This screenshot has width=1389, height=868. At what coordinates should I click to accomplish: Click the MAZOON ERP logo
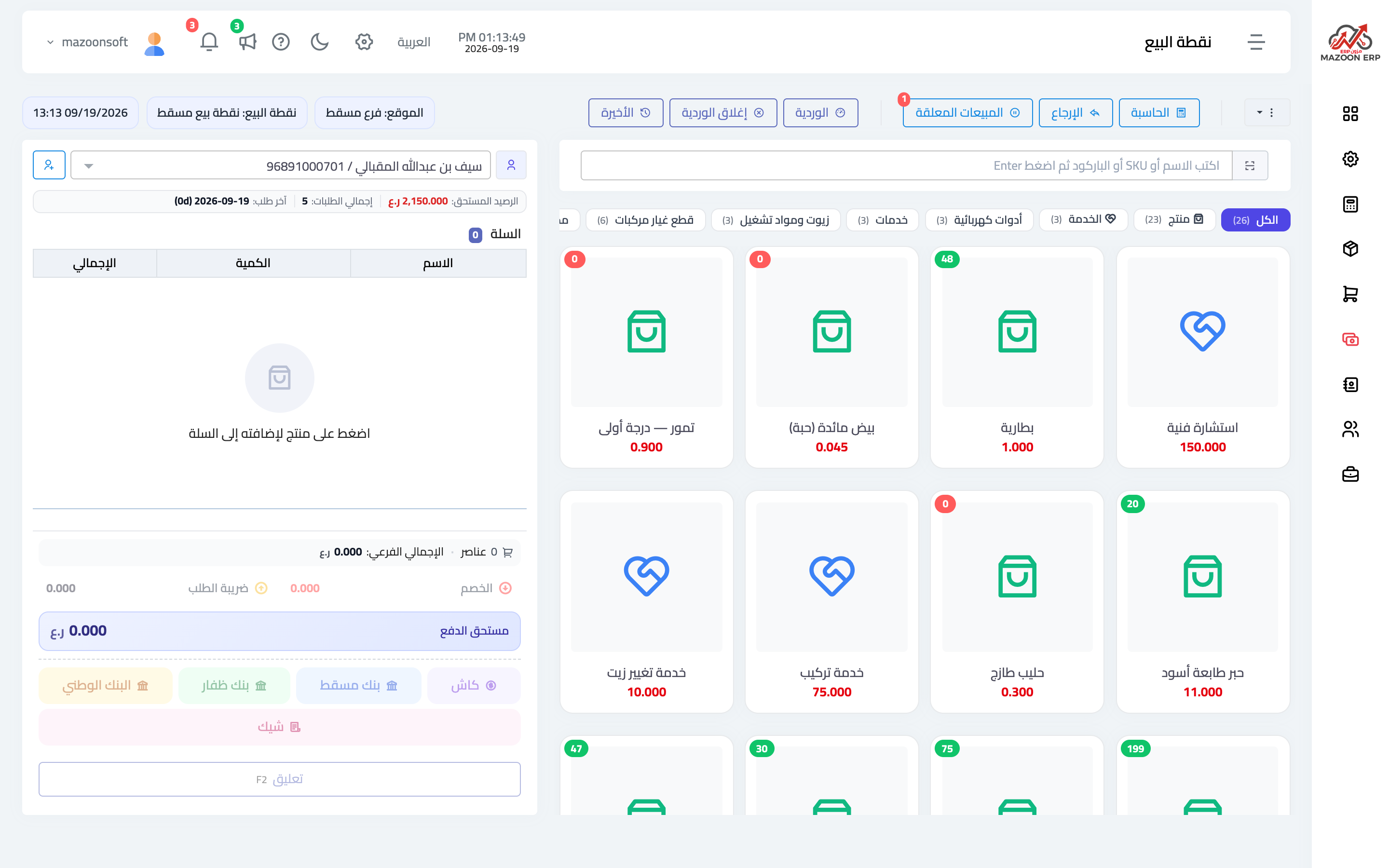tap(1350, 41)
